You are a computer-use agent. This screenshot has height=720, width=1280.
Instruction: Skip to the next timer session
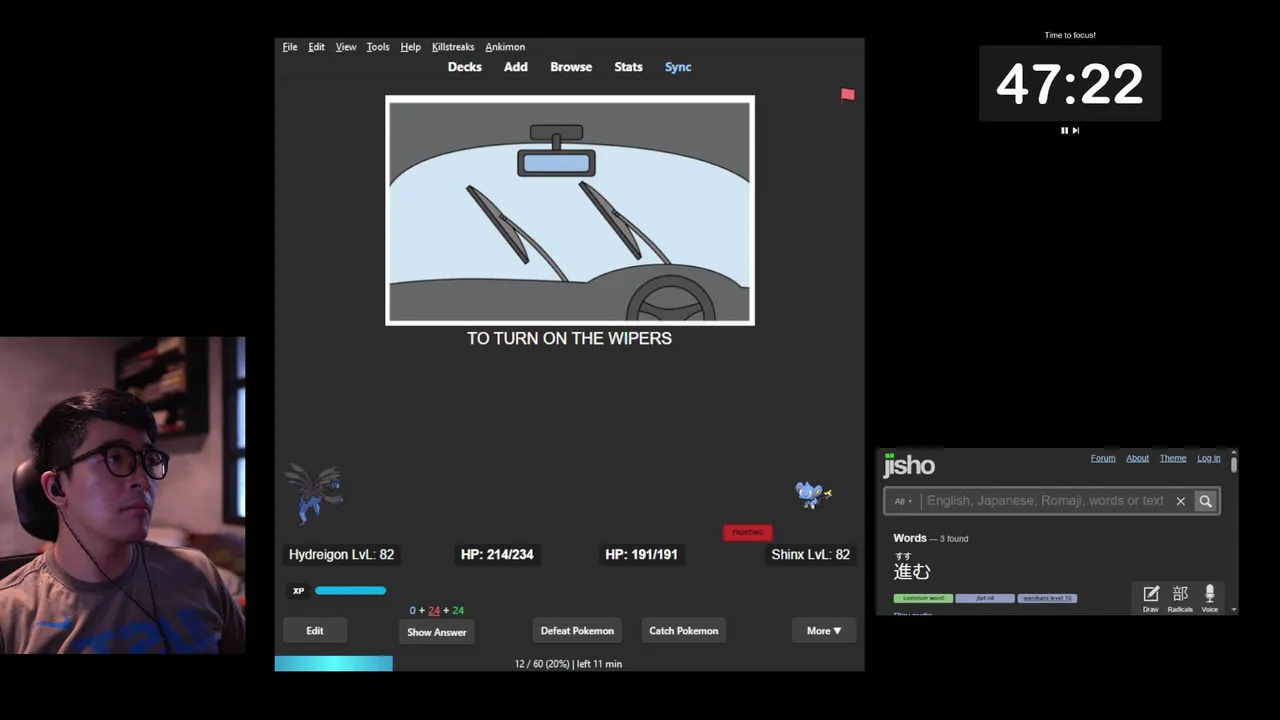click(x=1076, y=130)
